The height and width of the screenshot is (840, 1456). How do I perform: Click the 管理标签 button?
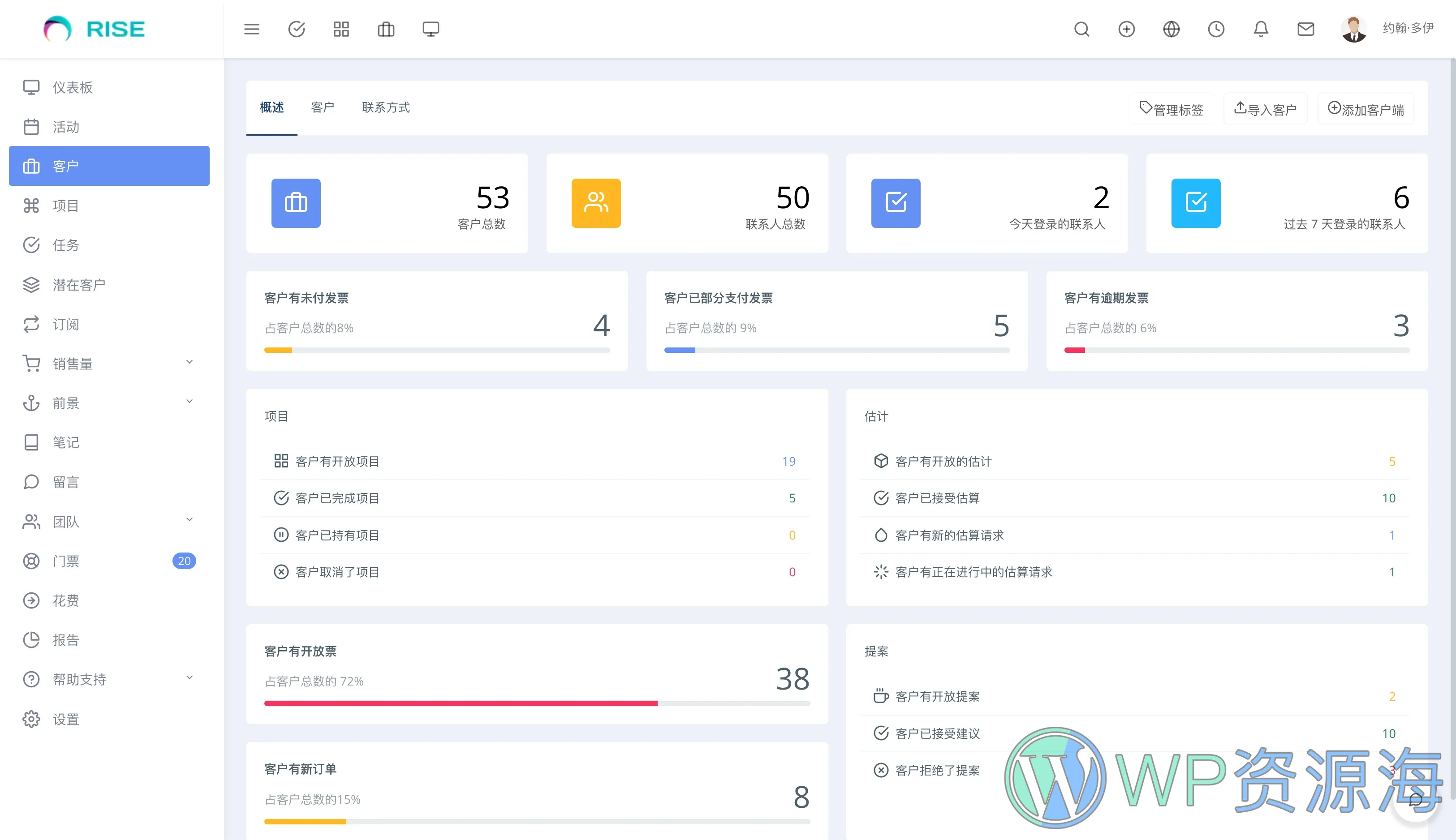coord(1171,108)
